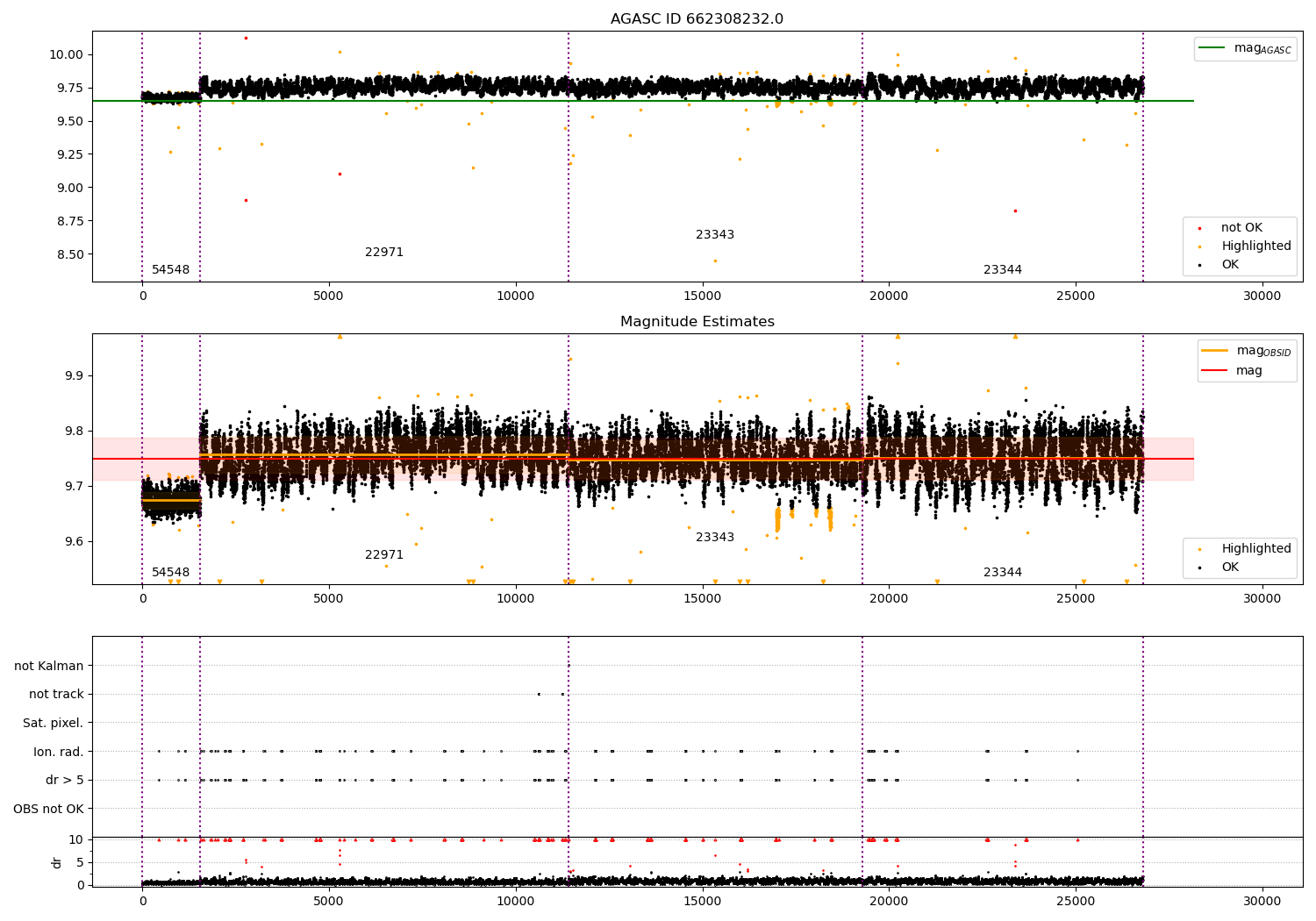Click OBSID label 23343 in Magnitude Estimates plot

[715, 538]
